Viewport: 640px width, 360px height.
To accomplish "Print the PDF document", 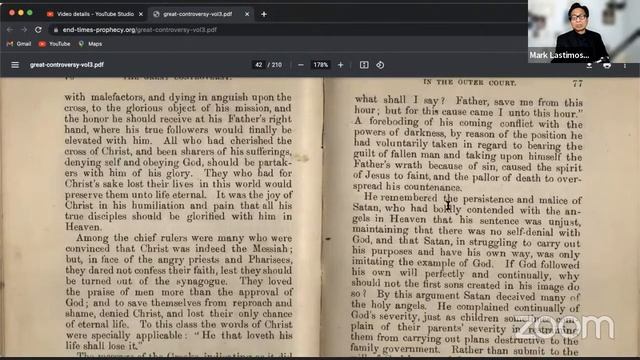I will point(607,65).
